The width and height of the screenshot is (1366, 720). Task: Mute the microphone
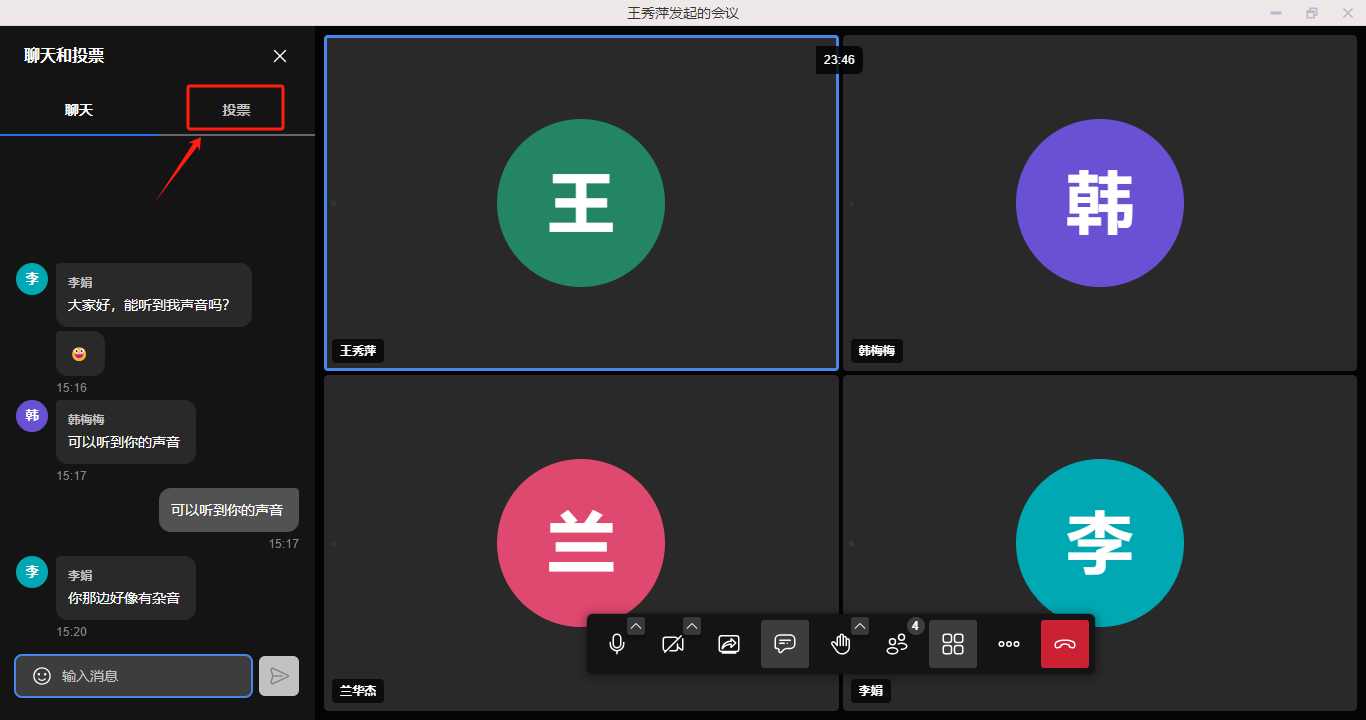point(617,644)
